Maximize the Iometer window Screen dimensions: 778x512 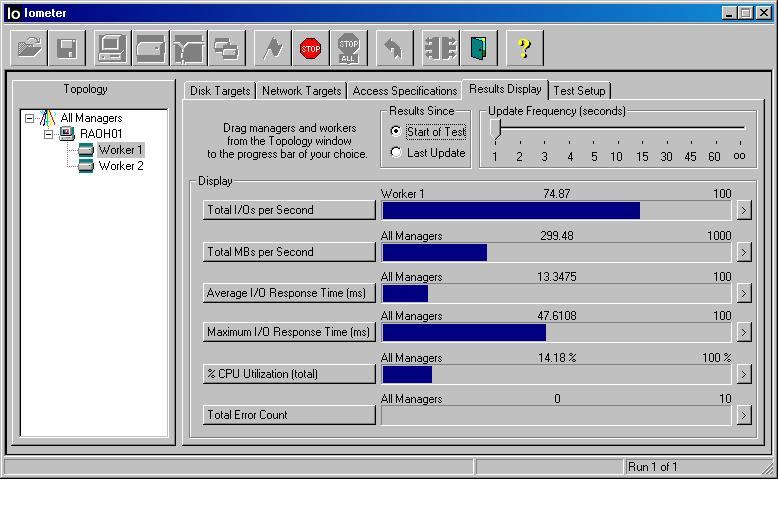pyautogui.click(x=745, y=13)
